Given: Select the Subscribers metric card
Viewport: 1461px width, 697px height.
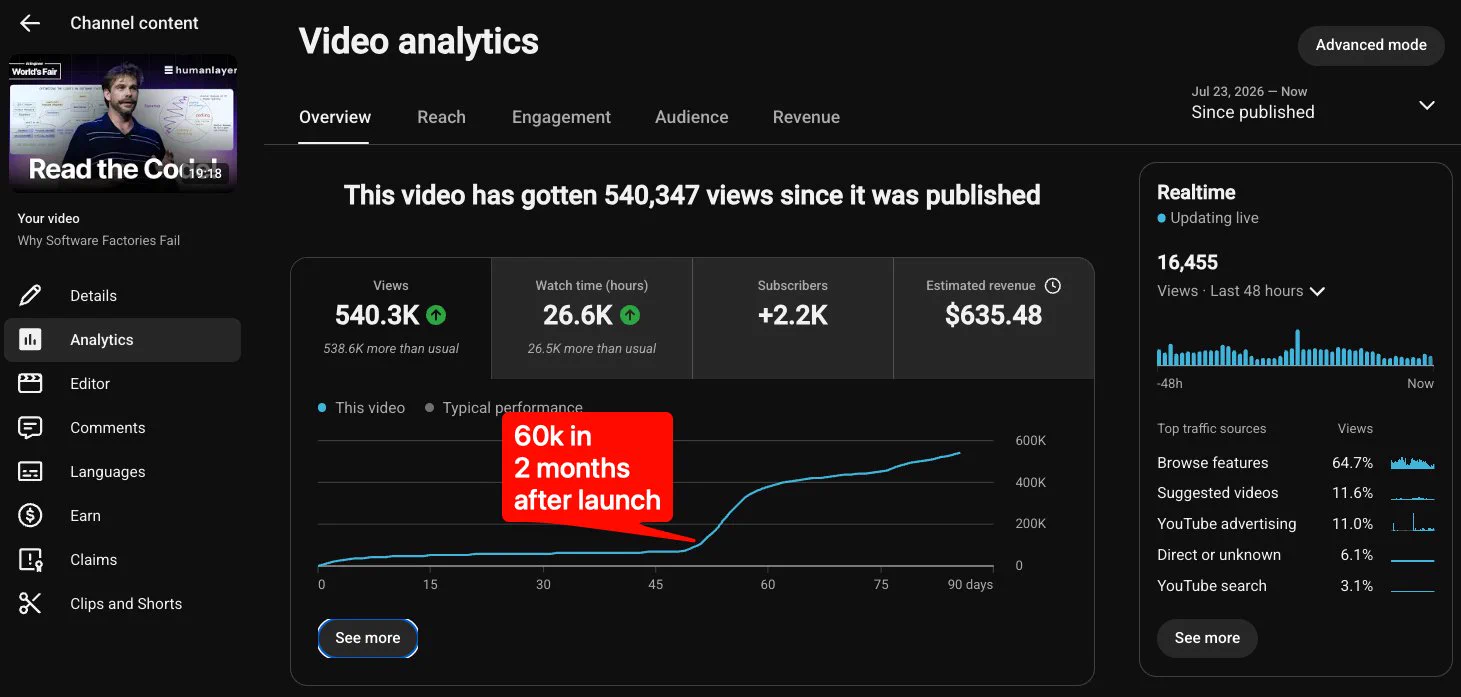Looking at the screenshot, I should [793, 318].
